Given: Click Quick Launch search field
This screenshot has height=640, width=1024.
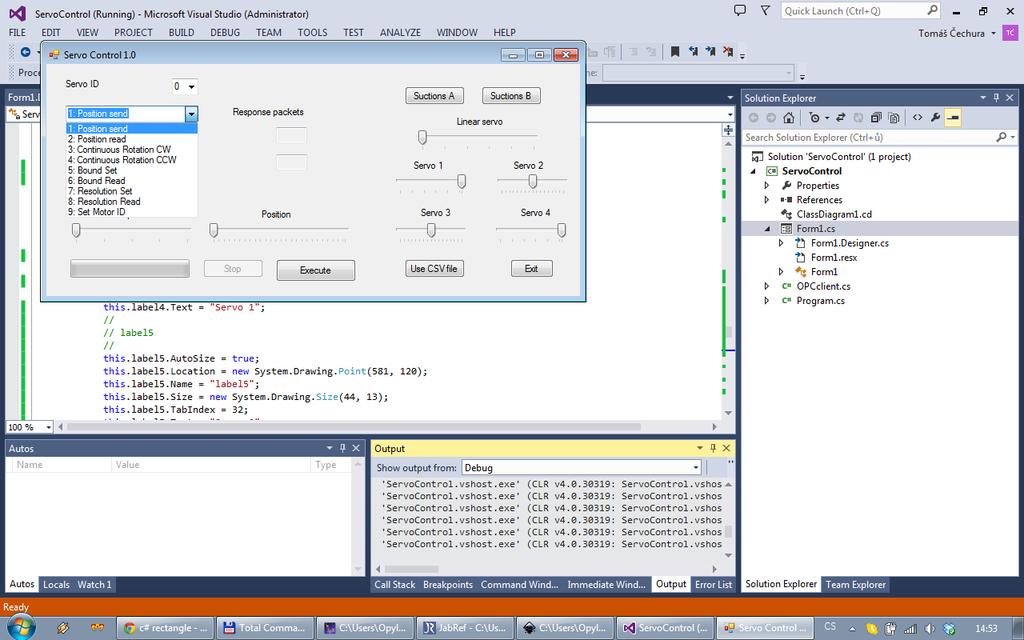Looking at the screenshot, I should click(854, 10).
